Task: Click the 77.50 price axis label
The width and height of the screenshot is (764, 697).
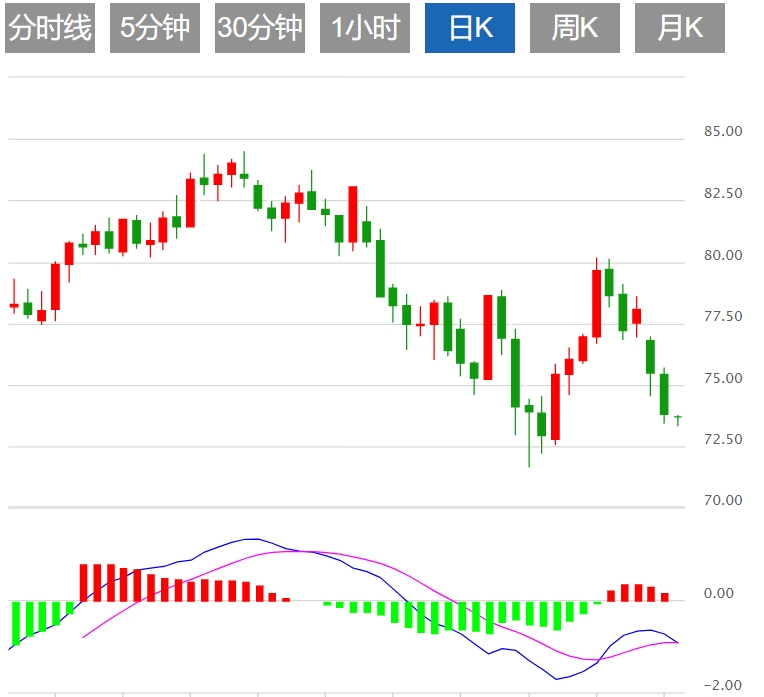Action: coord(722,316)
